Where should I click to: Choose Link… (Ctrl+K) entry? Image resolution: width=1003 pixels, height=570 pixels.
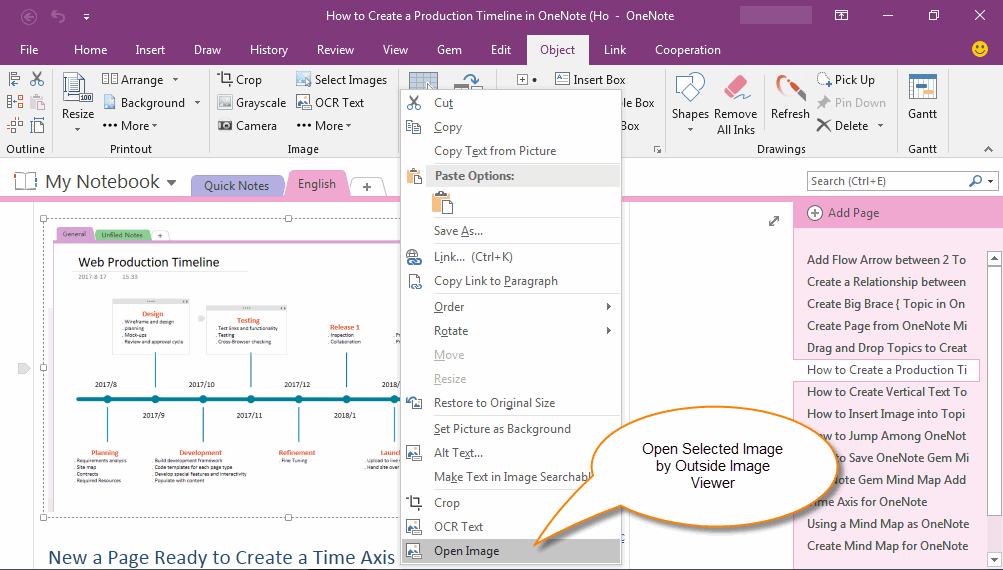pyautogui.click(x=510, y=257)
